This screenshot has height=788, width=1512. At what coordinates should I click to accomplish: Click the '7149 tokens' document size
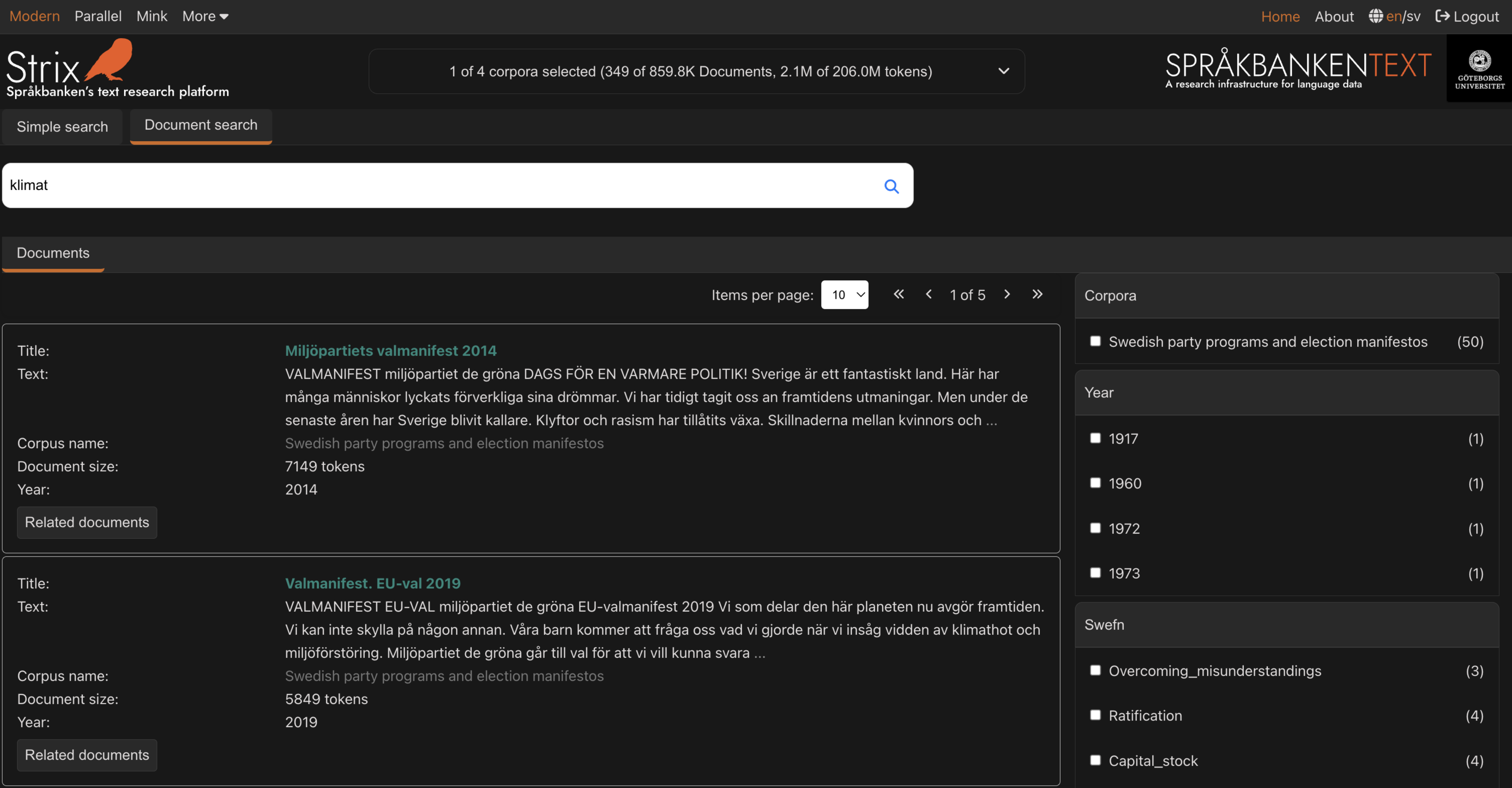pos(325,466)
